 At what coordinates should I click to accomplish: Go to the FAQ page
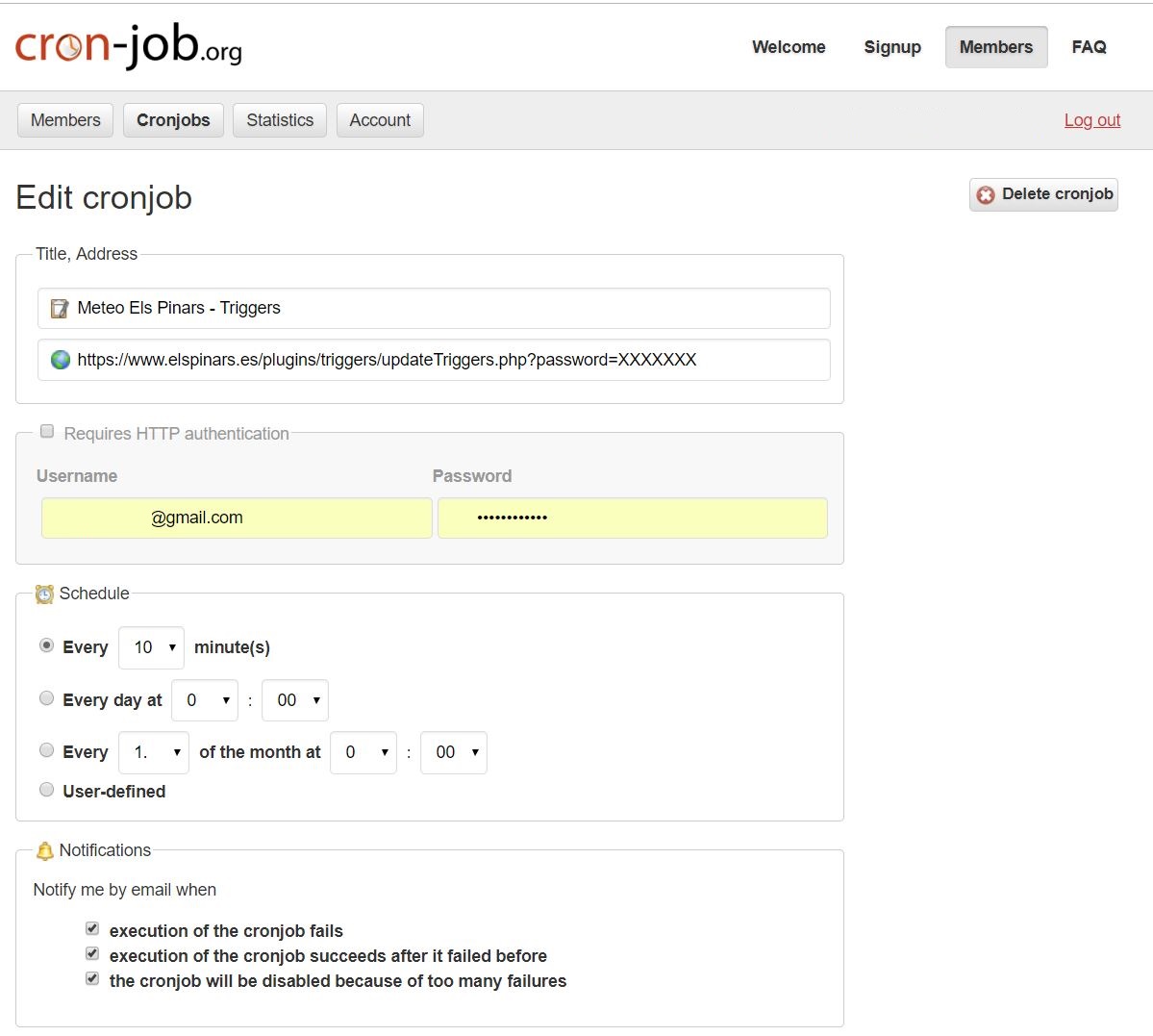[x=1089, y=47]
